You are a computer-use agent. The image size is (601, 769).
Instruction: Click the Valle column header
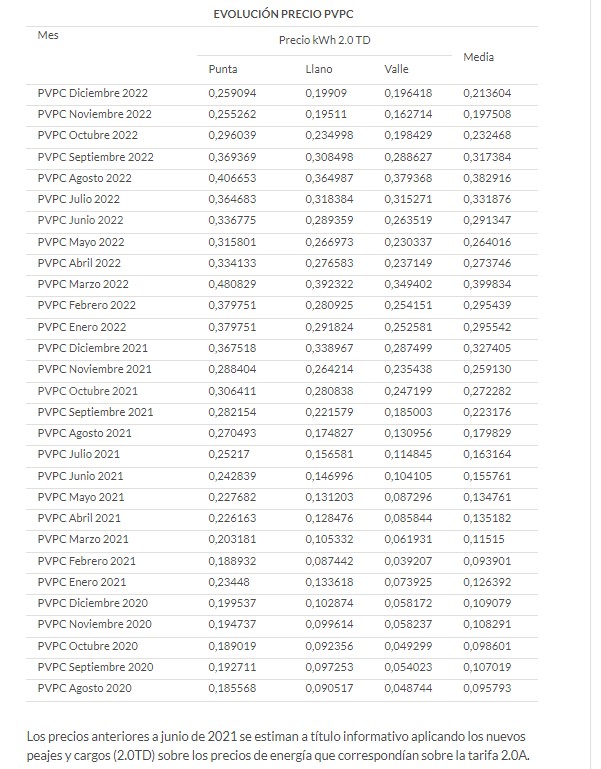pos(396,69)
